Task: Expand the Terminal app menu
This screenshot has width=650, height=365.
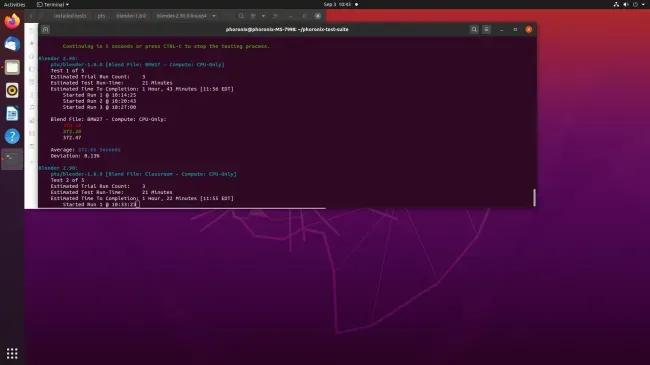Action: click(x=53, y=5)
